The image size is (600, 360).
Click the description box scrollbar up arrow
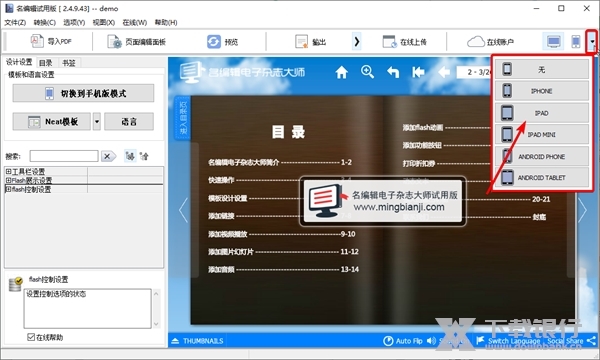[x=156, y=294]
